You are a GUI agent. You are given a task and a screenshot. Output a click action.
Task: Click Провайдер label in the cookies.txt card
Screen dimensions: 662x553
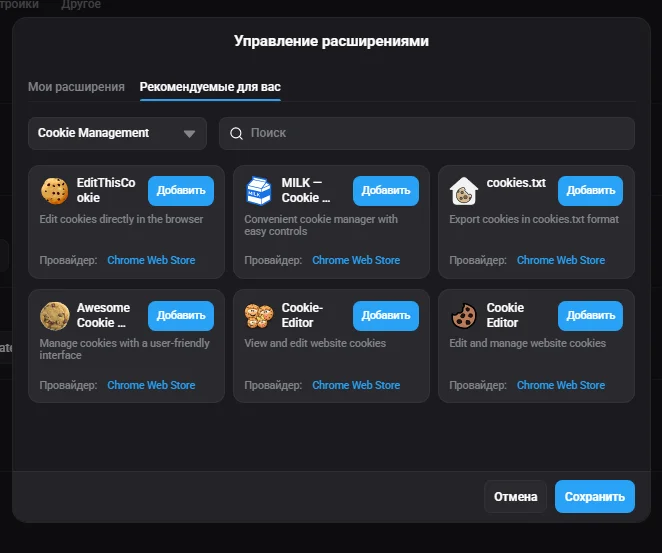coord(478,260)
